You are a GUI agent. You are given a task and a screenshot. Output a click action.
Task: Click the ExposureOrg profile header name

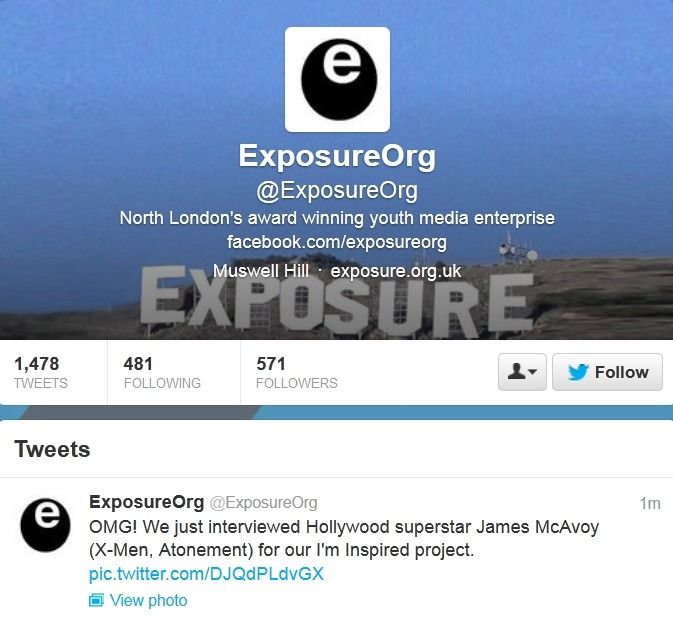click(337, 156)
